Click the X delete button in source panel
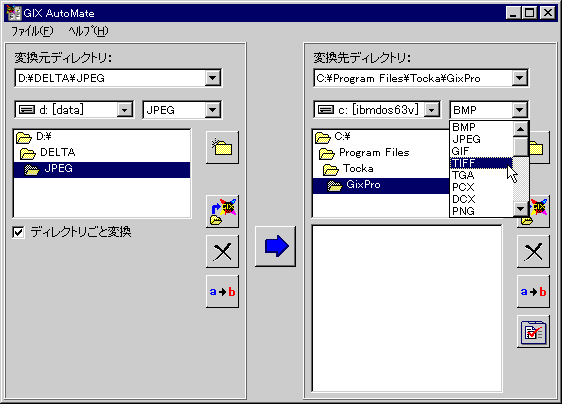Viewport: 562px width, 404px height. tap(222, 252)
